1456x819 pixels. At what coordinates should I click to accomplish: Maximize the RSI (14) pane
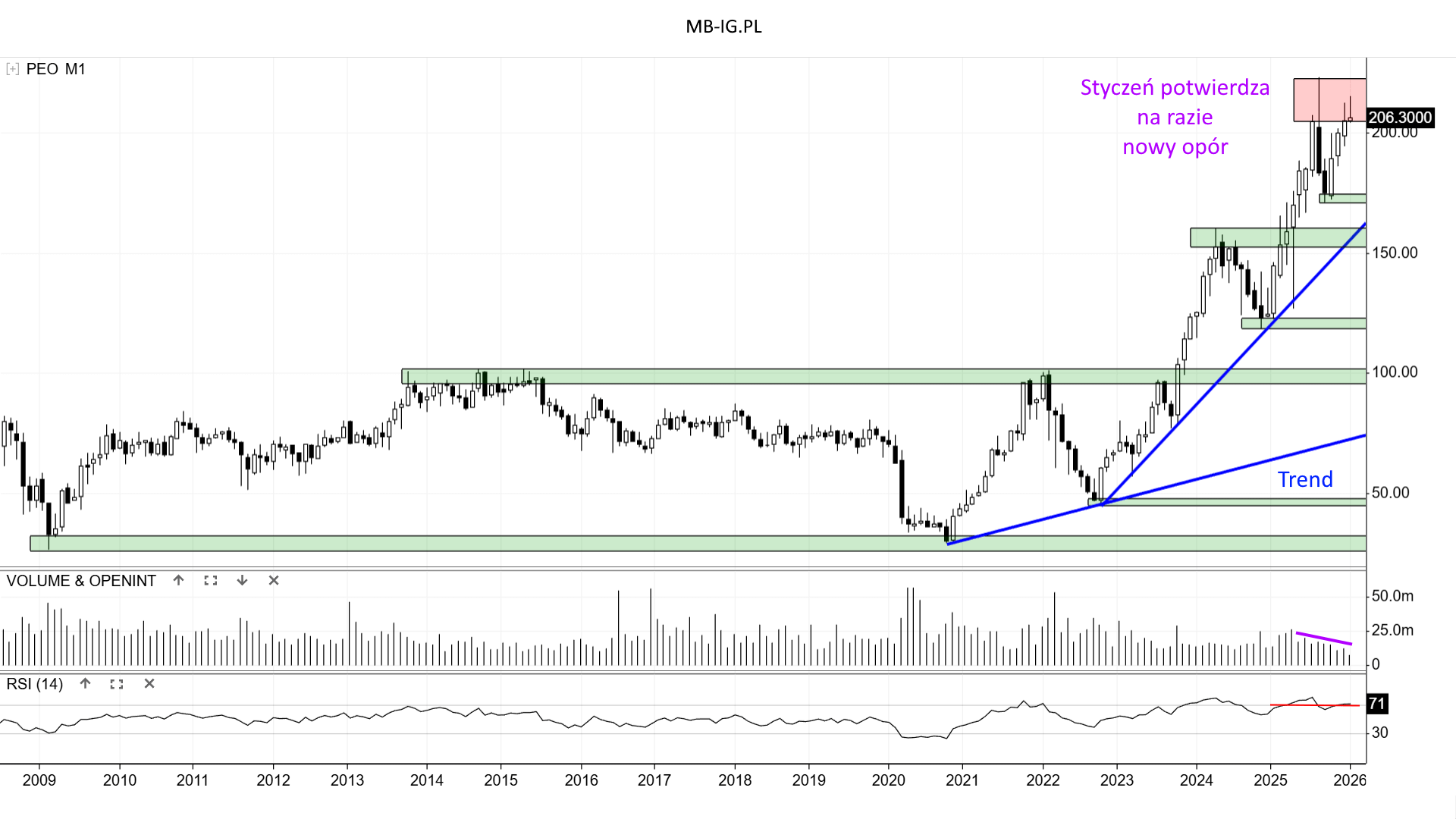point(117,684)
